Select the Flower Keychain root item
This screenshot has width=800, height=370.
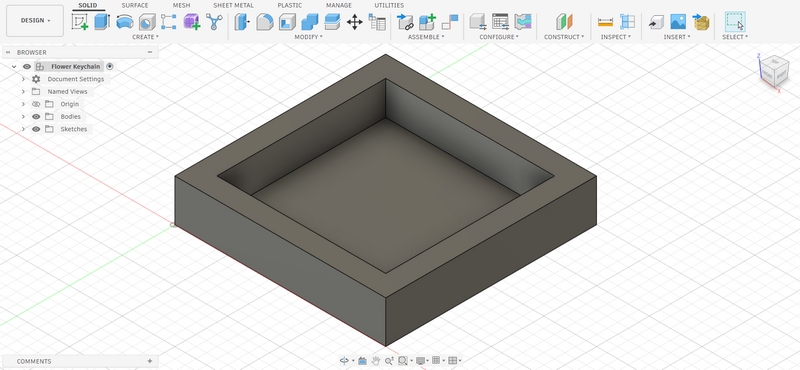(x=76, y=67)
